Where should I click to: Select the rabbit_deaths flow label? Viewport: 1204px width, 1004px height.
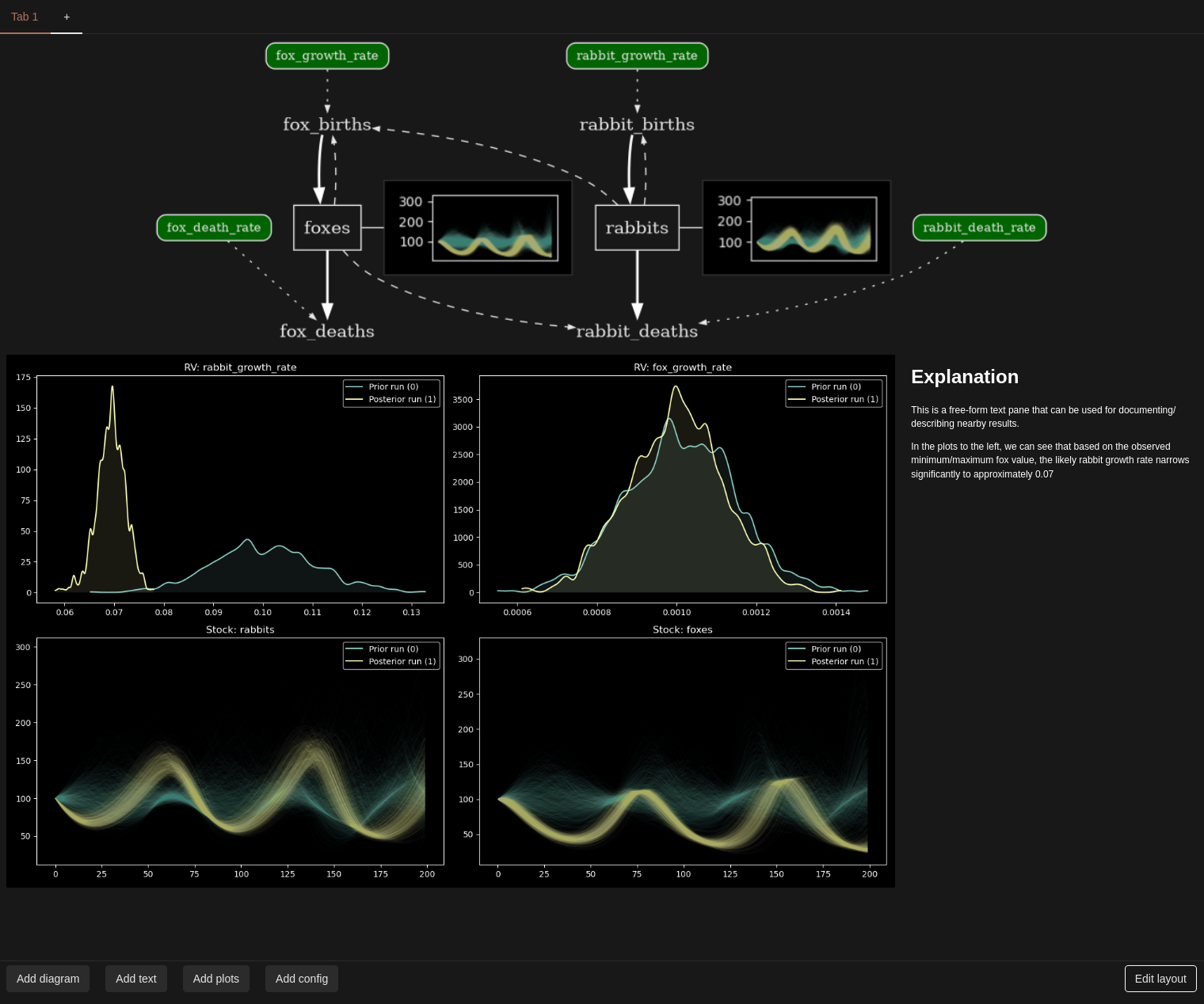637,332
